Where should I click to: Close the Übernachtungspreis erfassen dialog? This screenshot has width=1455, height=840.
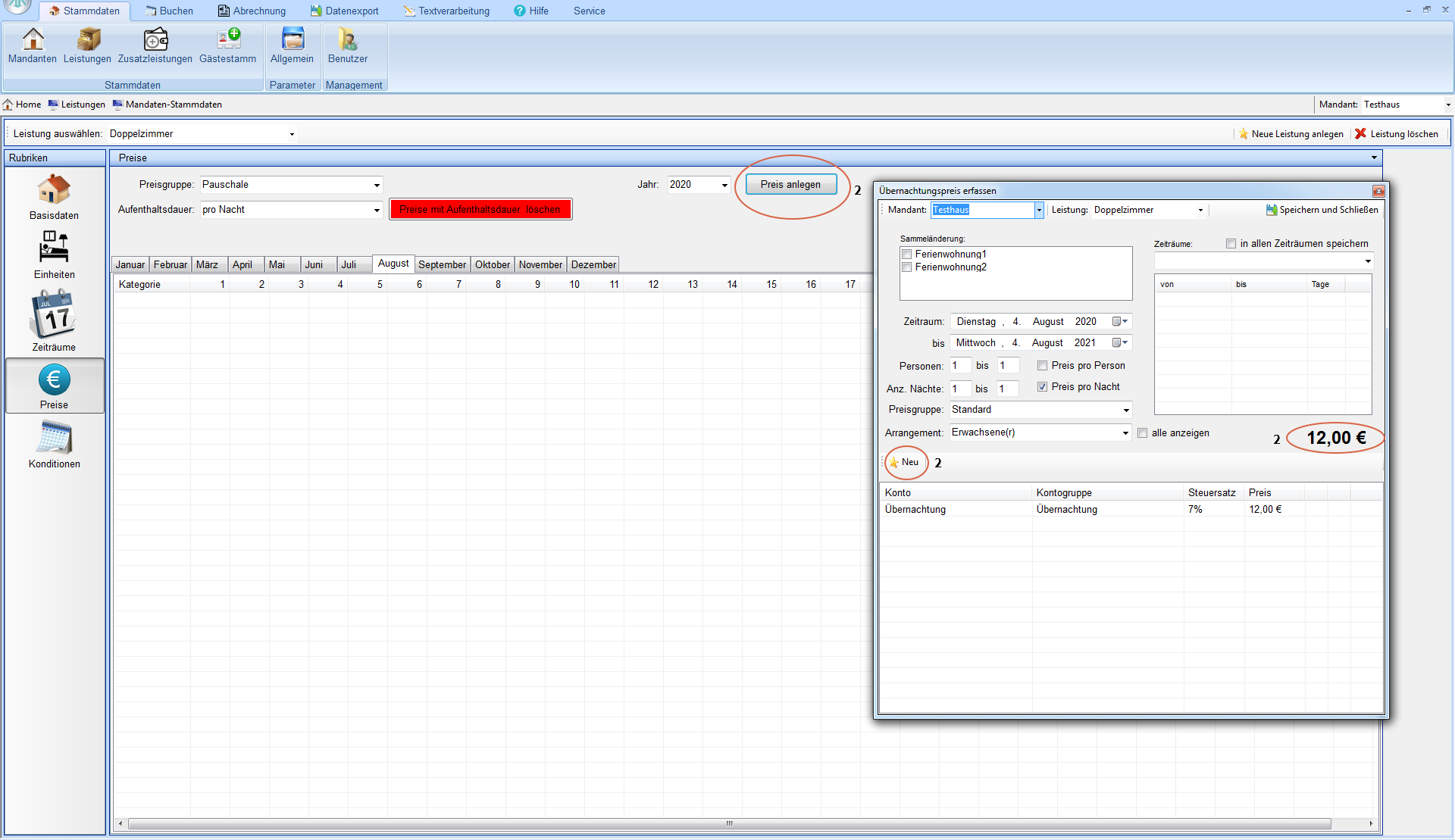tap(1378, 191)
